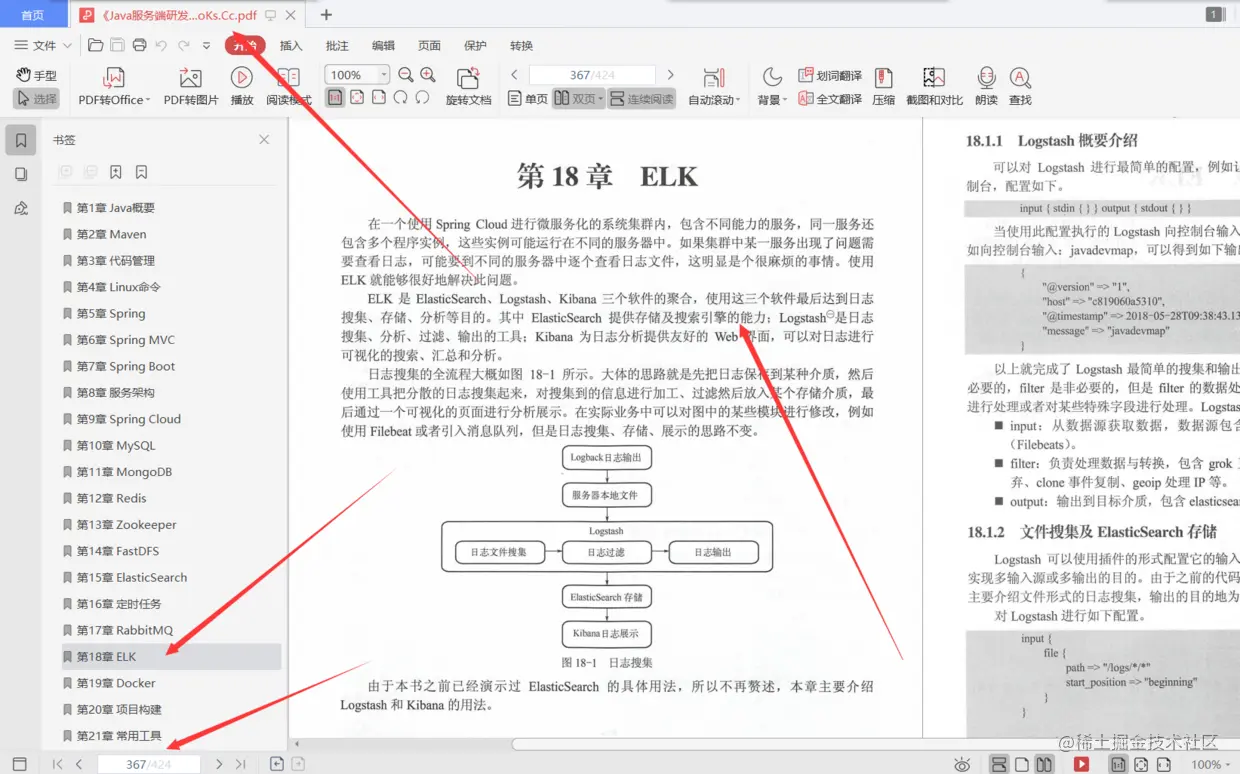Click the Print icon
This screenshot has height=774, width=1240.
[x=140, y=45]
